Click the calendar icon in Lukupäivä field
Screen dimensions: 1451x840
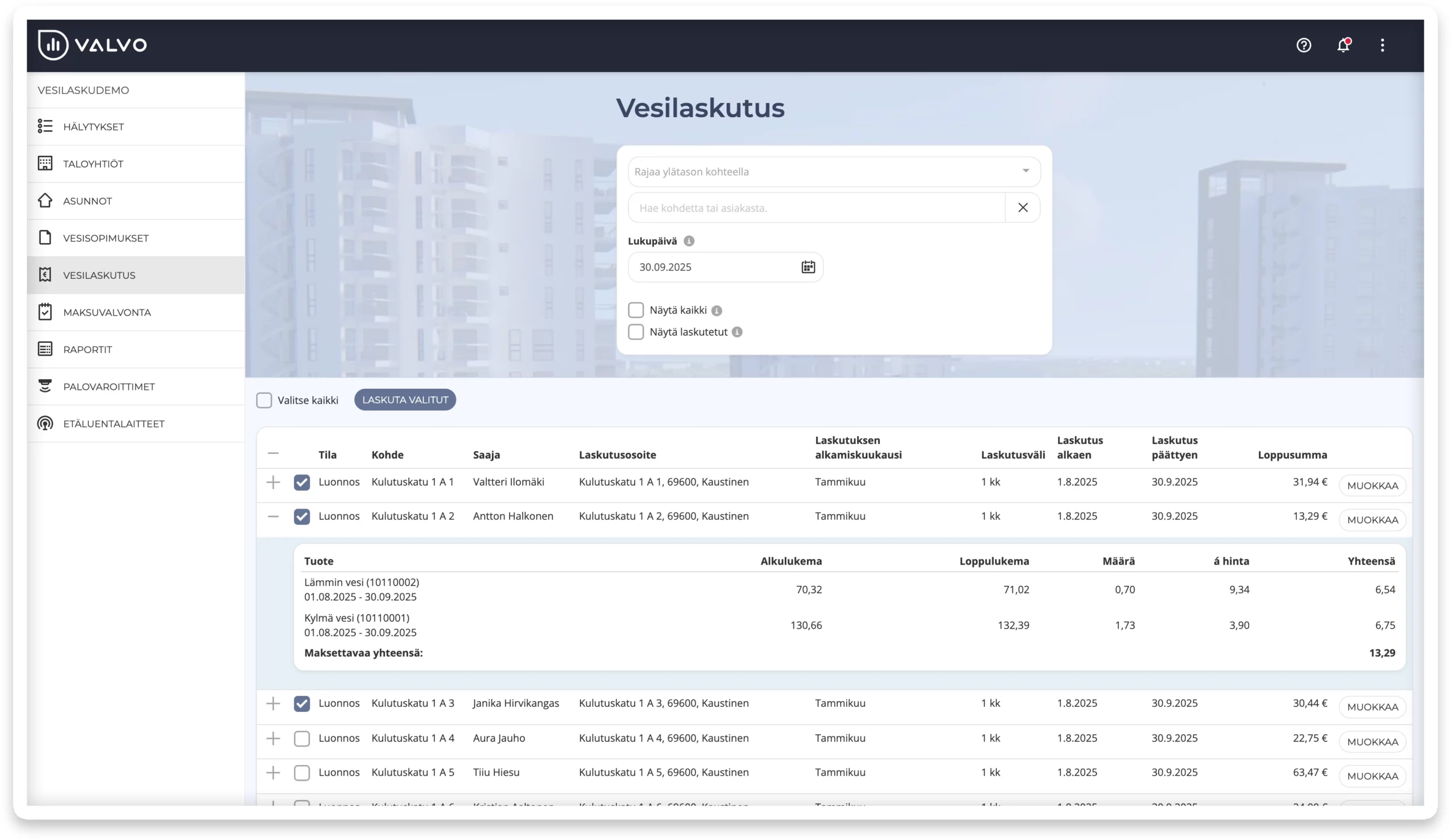pos(808,266)
